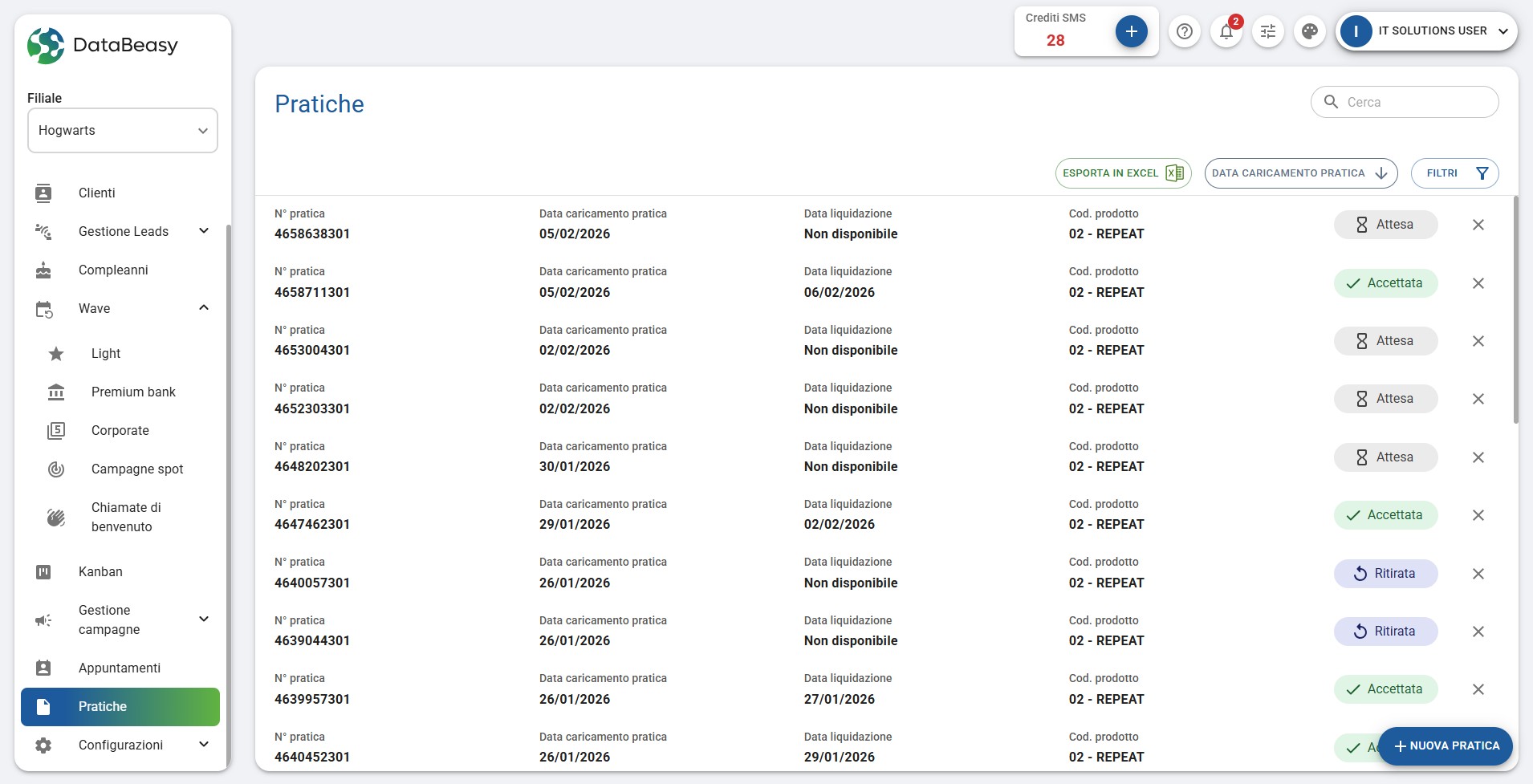The width and height of the screenshot is (1533, 784).
Task: Add SMS credits with the plus button
Action: 1131,31
